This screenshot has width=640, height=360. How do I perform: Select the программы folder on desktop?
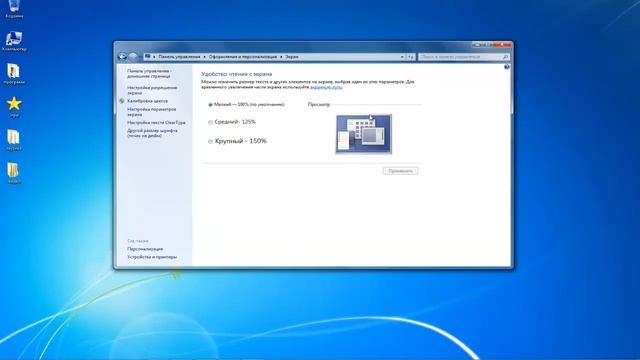pyautogui.click(x=14, y=74)
